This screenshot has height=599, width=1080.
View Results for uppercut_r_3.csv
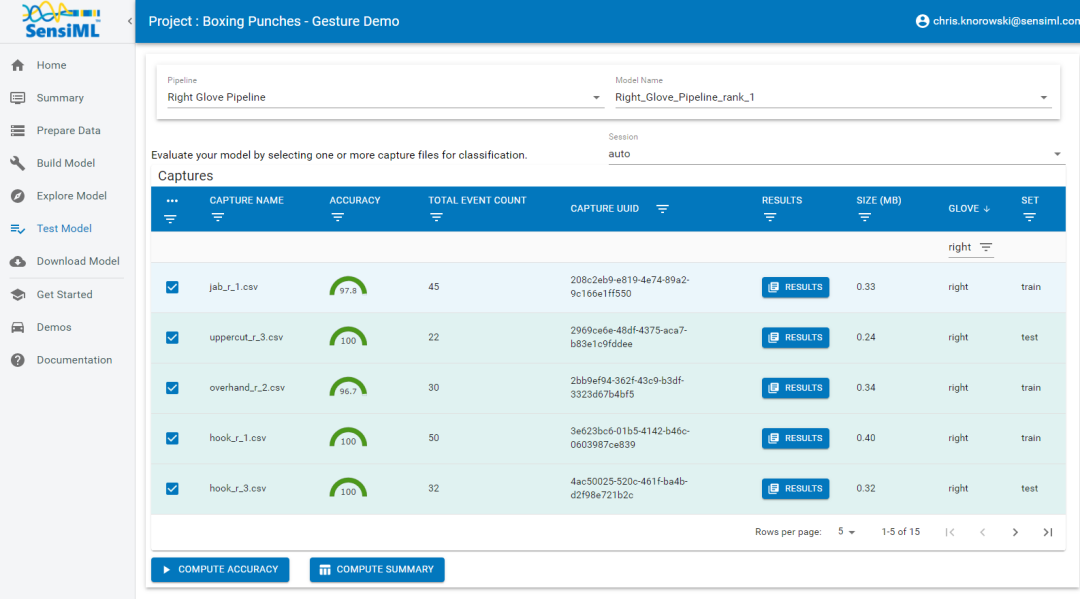pyautogui.click(x=795, y=338)
